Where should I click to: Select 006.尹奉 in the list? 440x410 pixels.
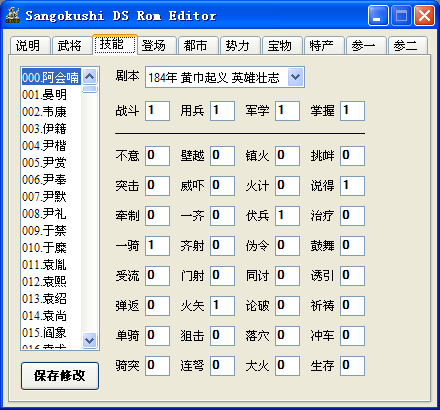(51, 179)
